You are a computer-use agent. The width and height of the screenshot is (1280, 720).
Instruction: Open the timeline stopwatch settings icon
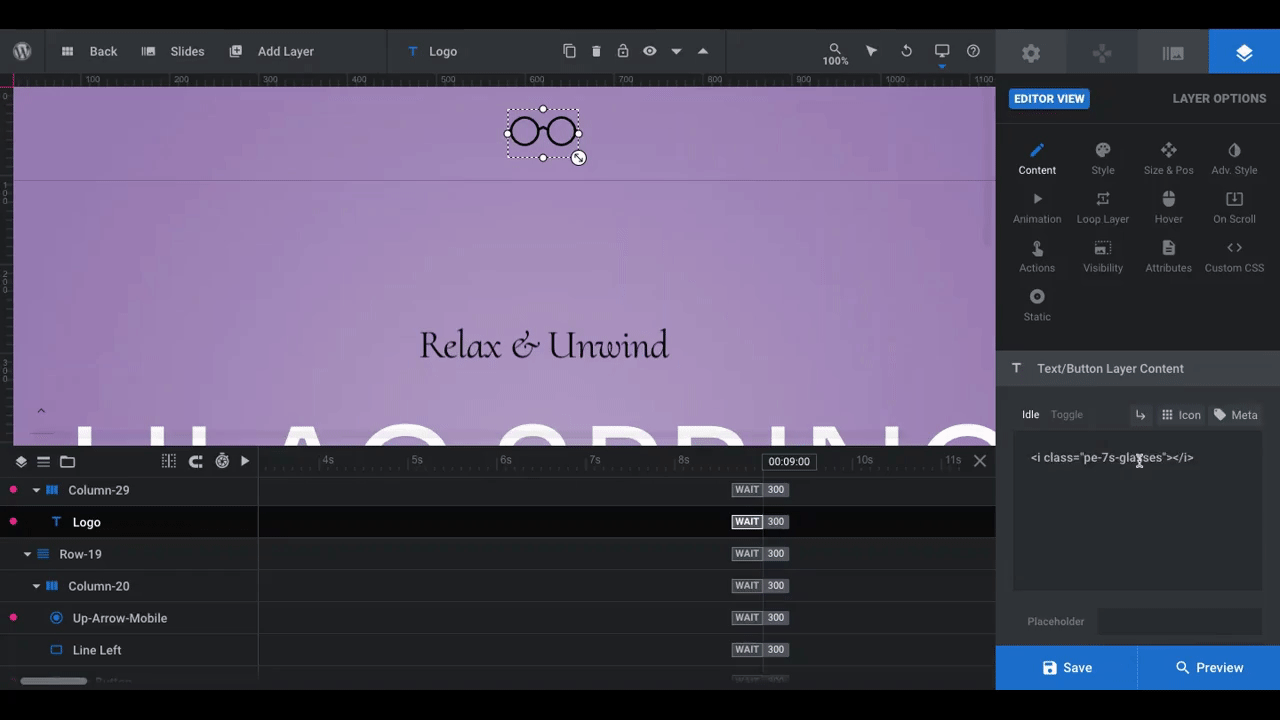tap(222, 461)
